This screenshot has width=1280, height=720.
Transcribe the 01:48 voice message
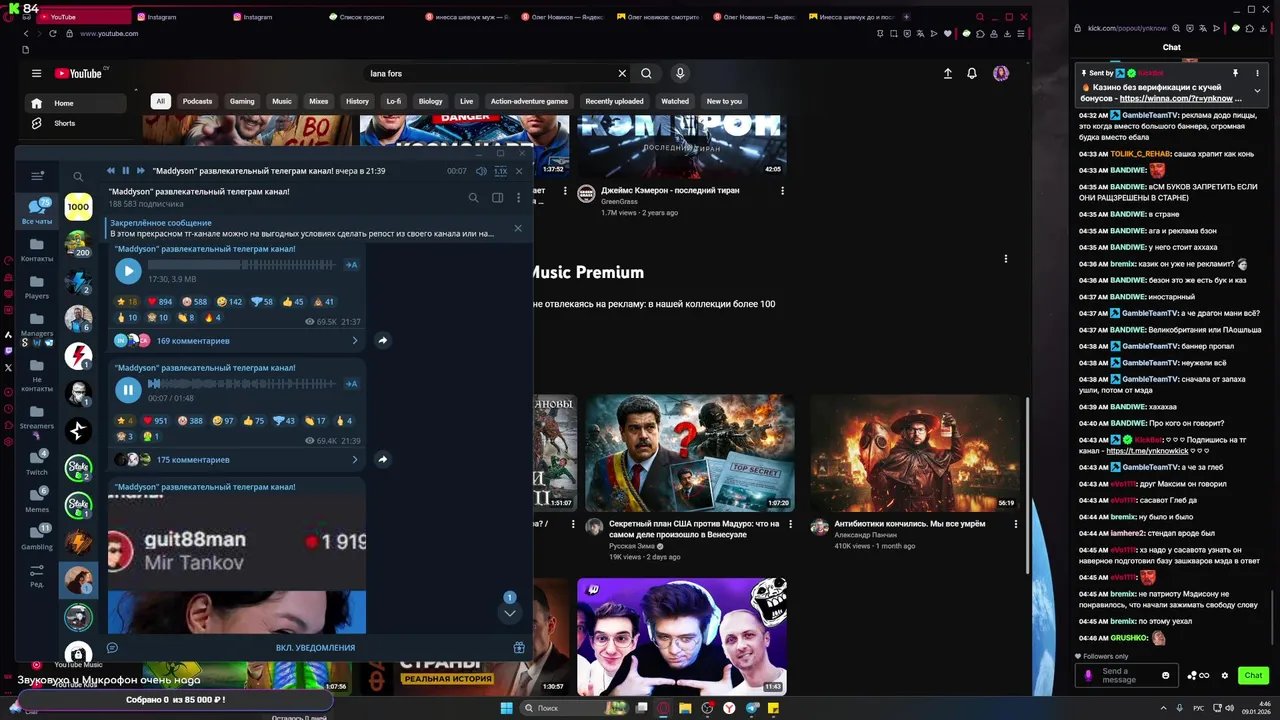[x=351, y=384]
